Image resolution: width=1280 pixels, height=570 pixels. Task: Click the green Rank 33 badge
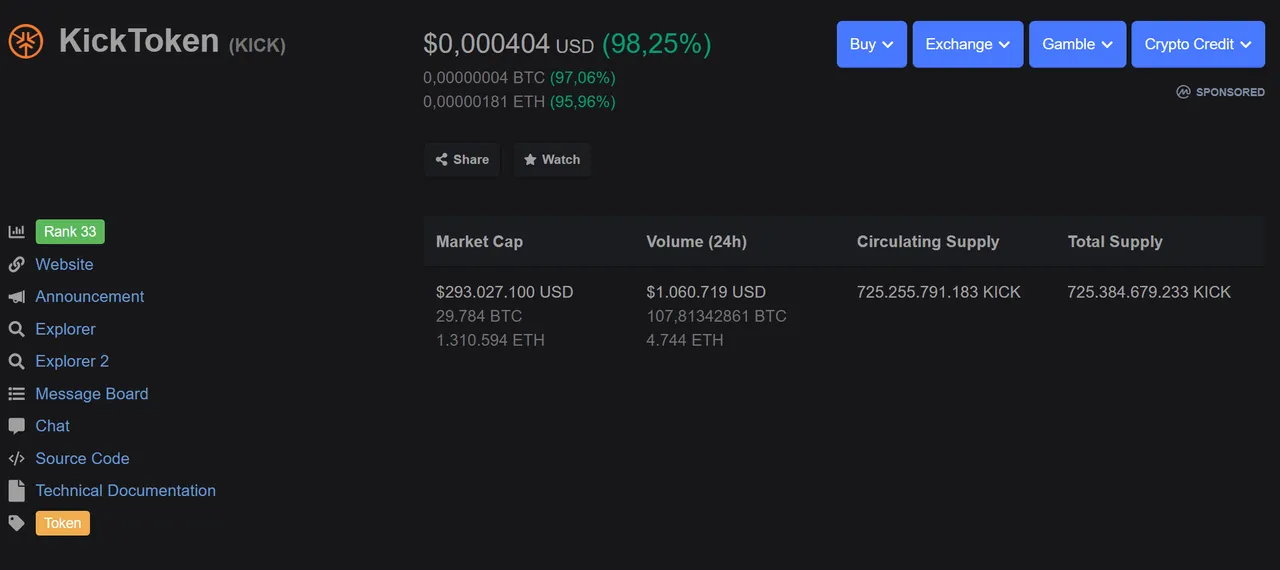70,232
